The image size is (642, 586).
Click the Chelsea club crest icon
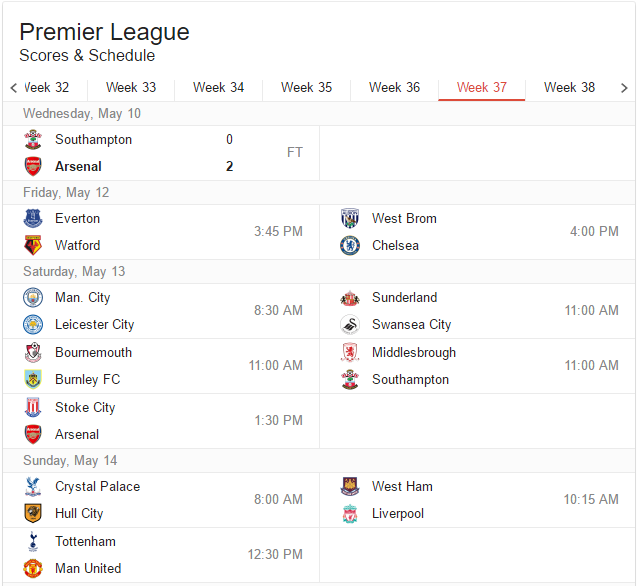[x=350, y=245]
